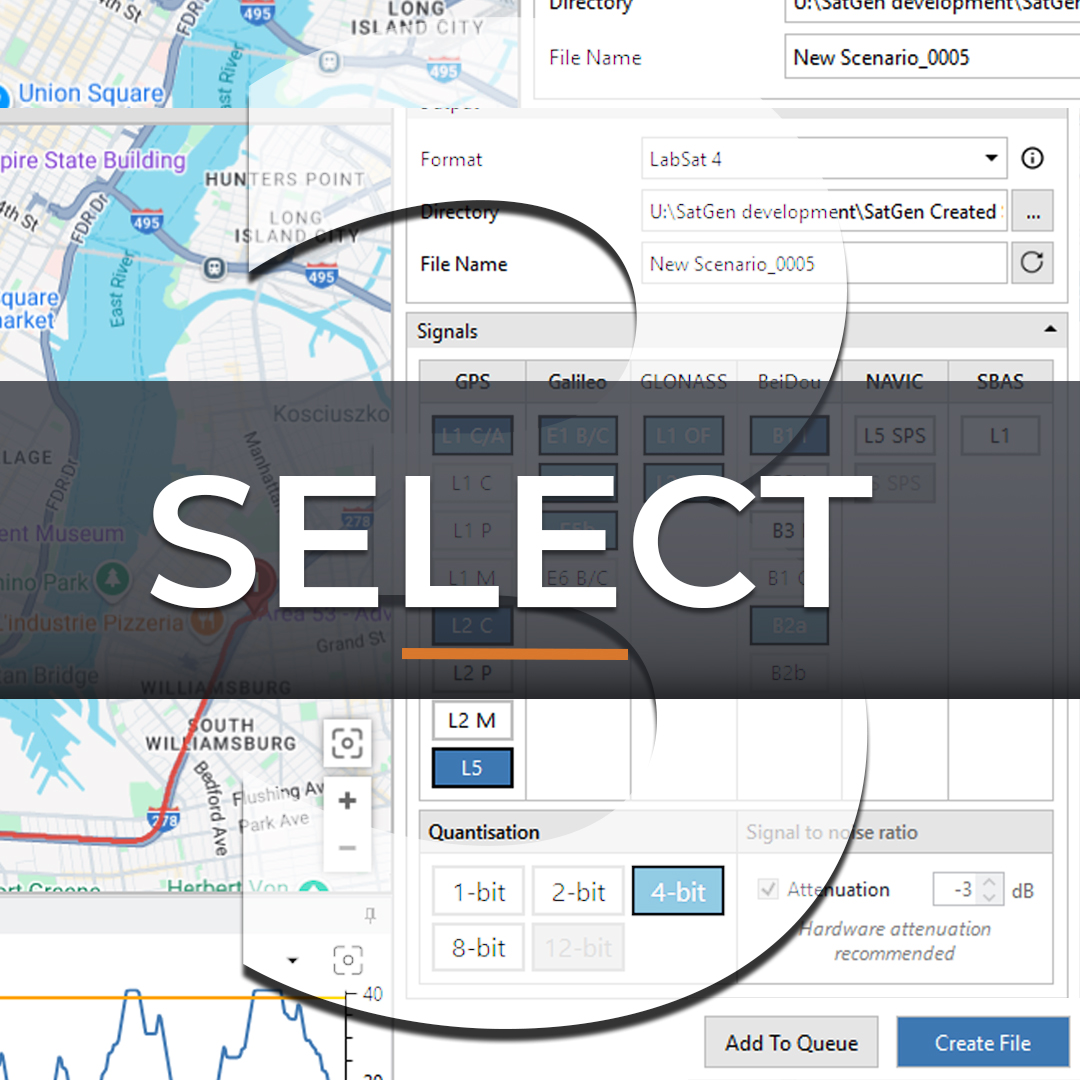Enable the GPS L2 M signal

tap(471, 720)
